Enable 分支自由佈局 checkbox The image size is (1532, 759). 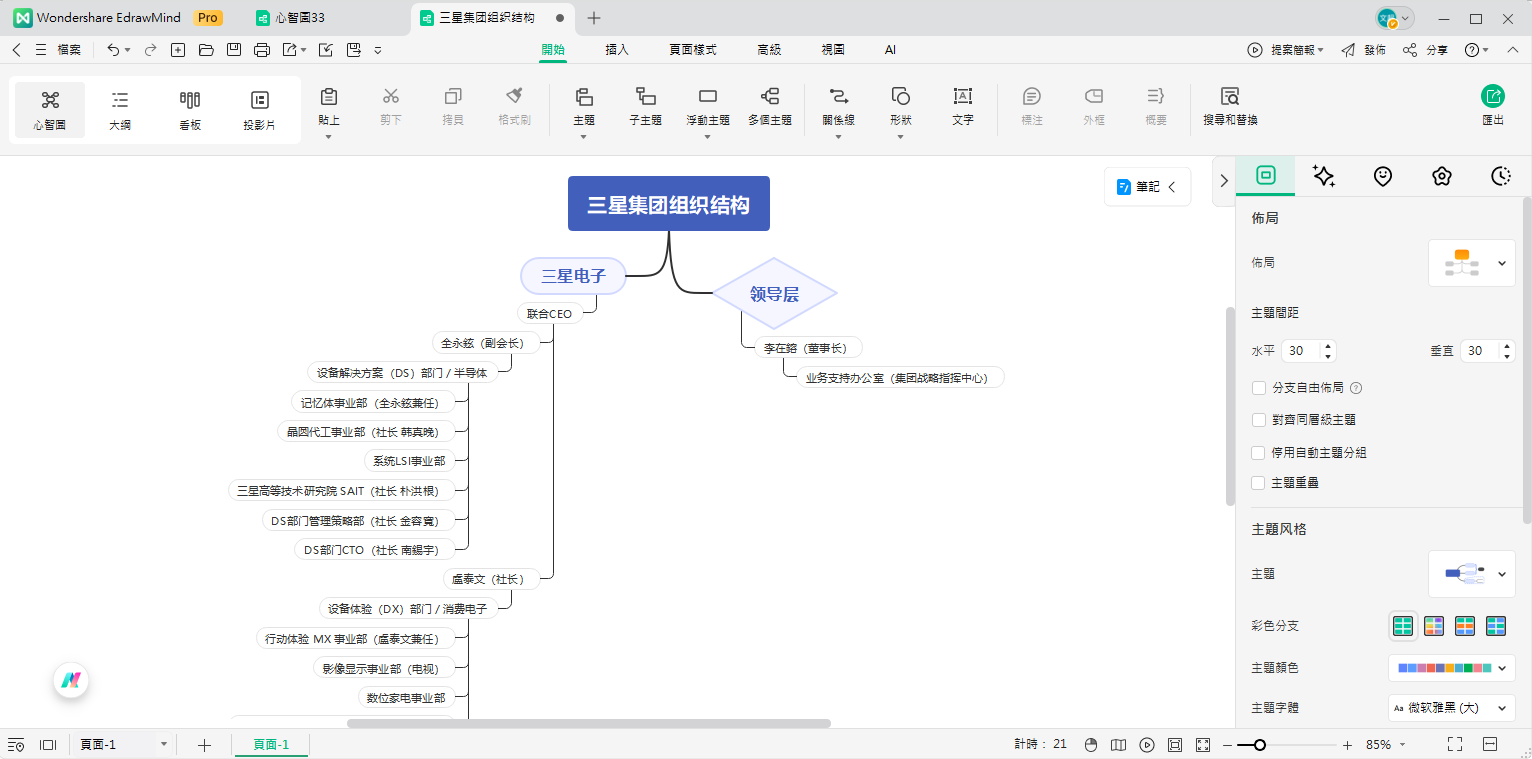(1259, 388)
